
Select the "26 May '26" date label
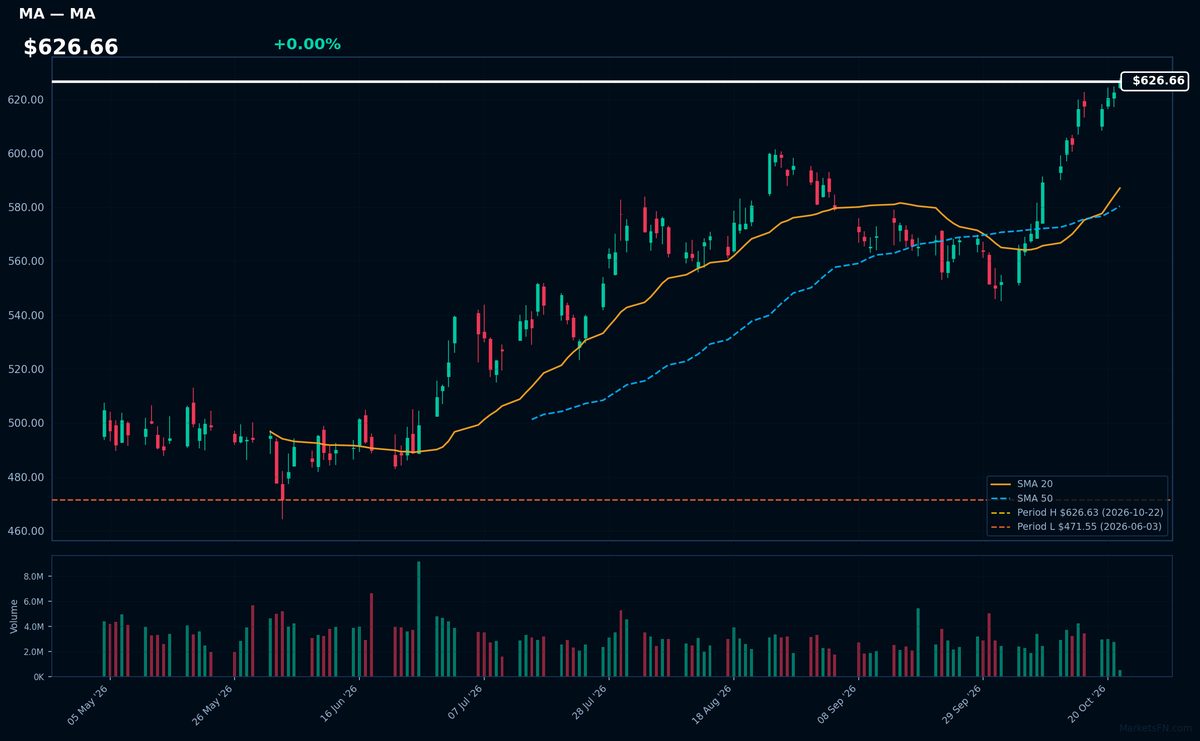pyautogui.click(x=212, y=703)
